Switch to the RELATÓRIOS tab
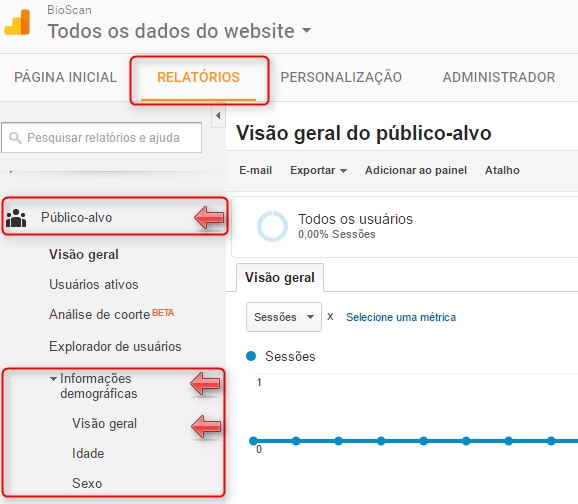The image size is (578, 504). pyautogui.click(x=198, y=77)
